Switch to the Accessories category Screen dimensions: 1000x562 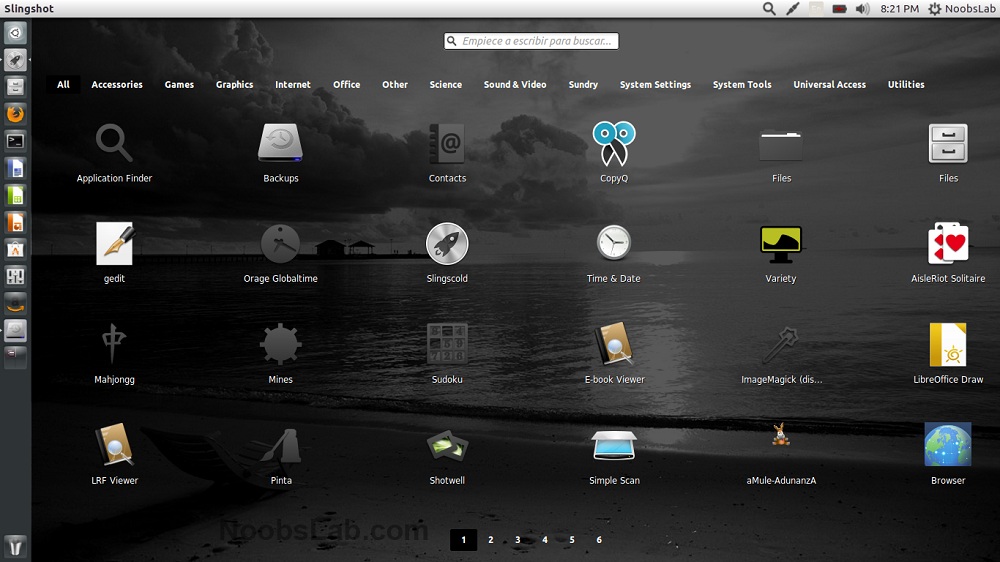pos(117,84)
